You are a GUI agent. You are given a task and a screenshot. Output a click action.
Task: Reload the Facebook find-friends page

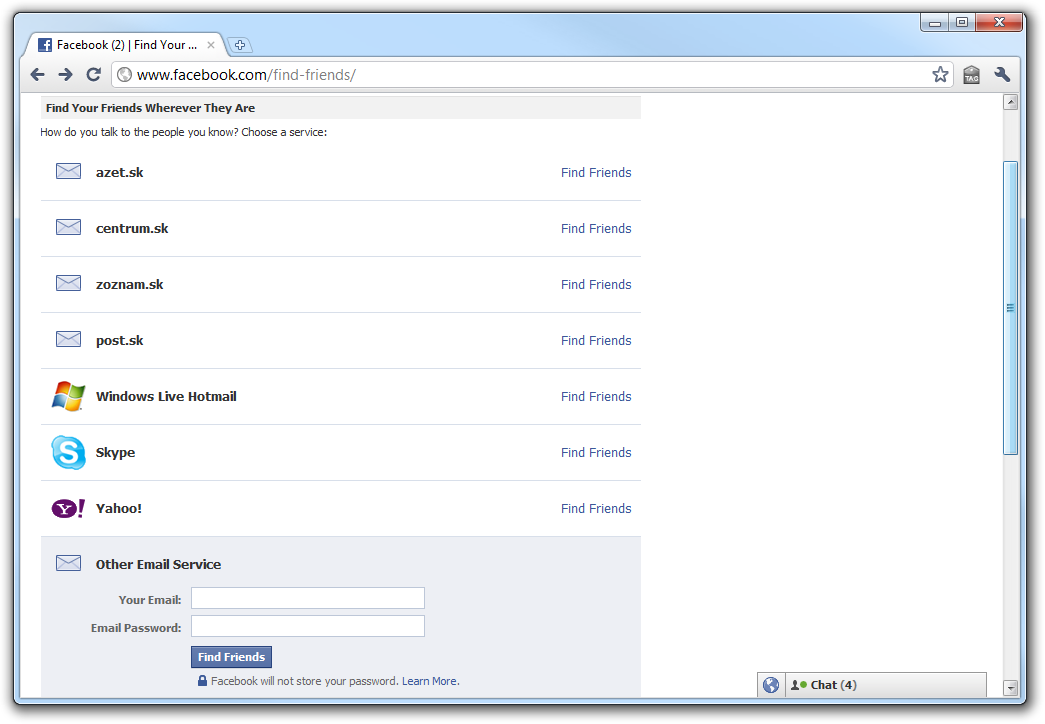pyautogui.click(x=94, y=75)
